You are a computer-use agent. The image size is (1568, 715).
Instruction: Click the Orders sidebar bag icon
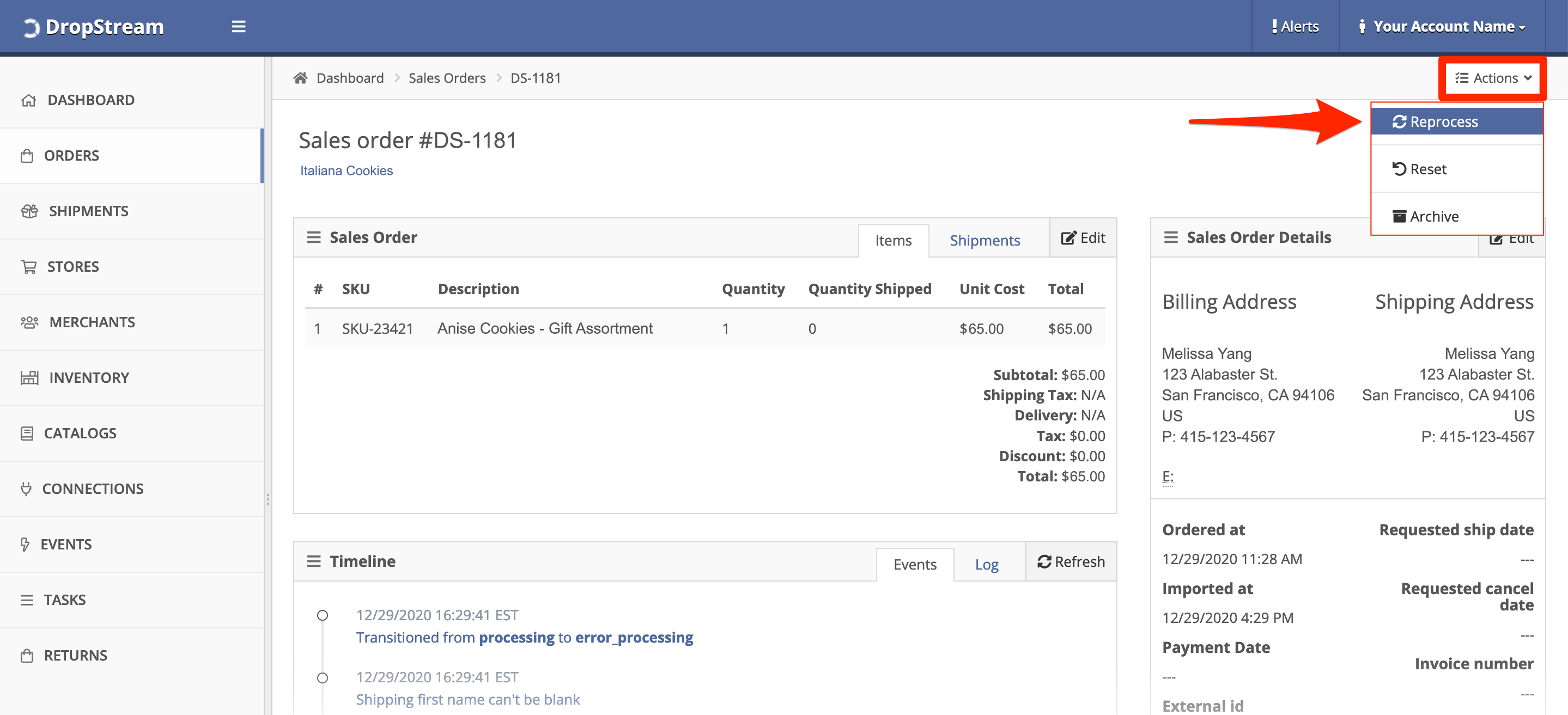[27, 156]
